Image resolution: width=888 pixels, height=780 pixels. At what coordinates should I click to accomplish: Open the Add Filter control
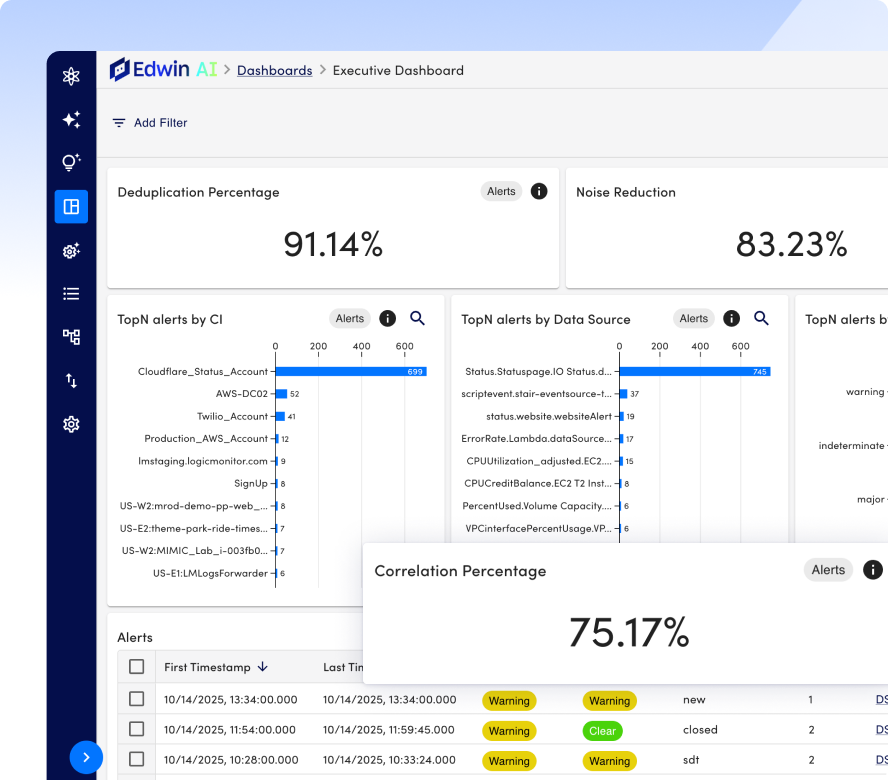tap(149, 123)
